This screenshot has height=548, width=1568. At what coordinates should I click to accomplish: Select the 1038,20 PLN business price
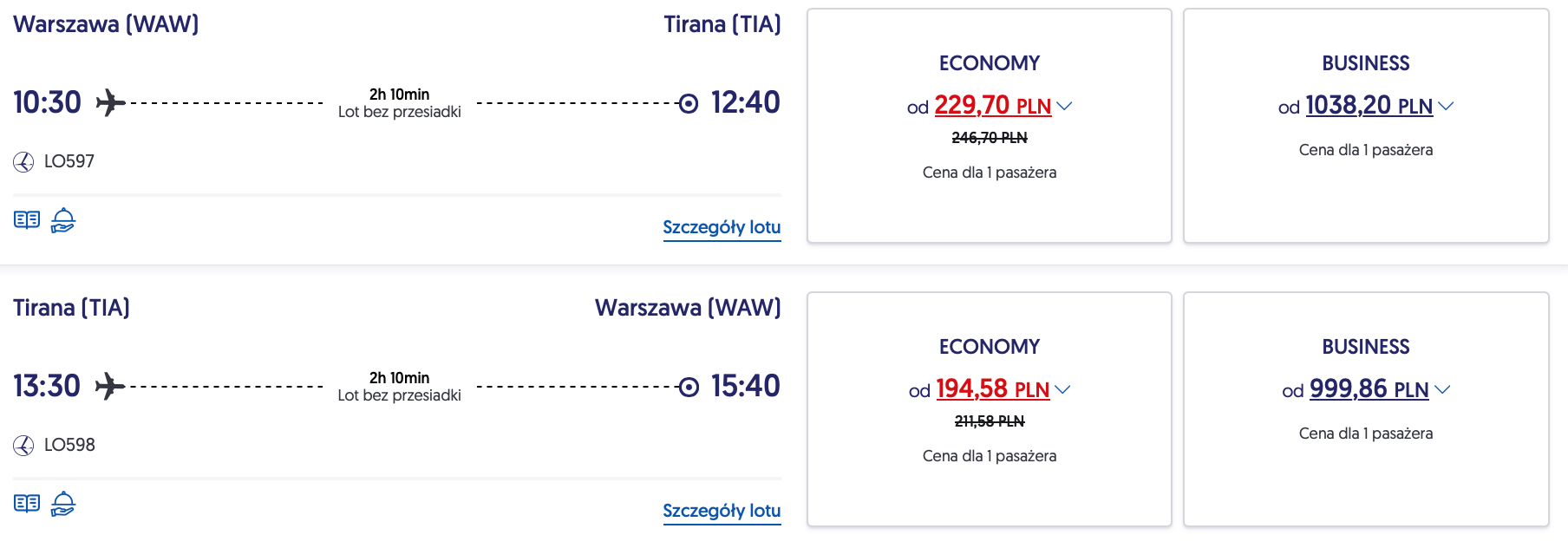(x=1369, y=106)
